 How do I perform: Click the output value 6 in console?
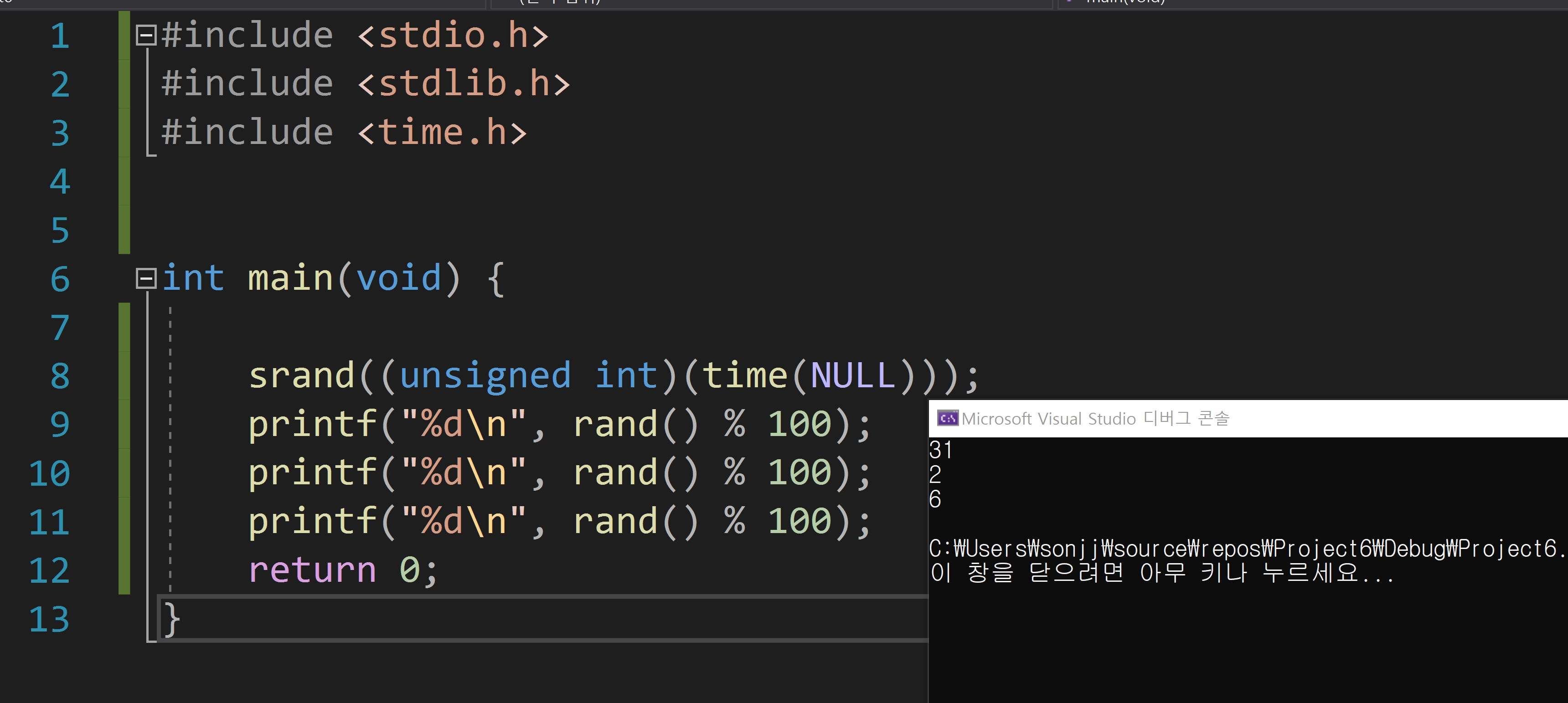tap(936, 499)
